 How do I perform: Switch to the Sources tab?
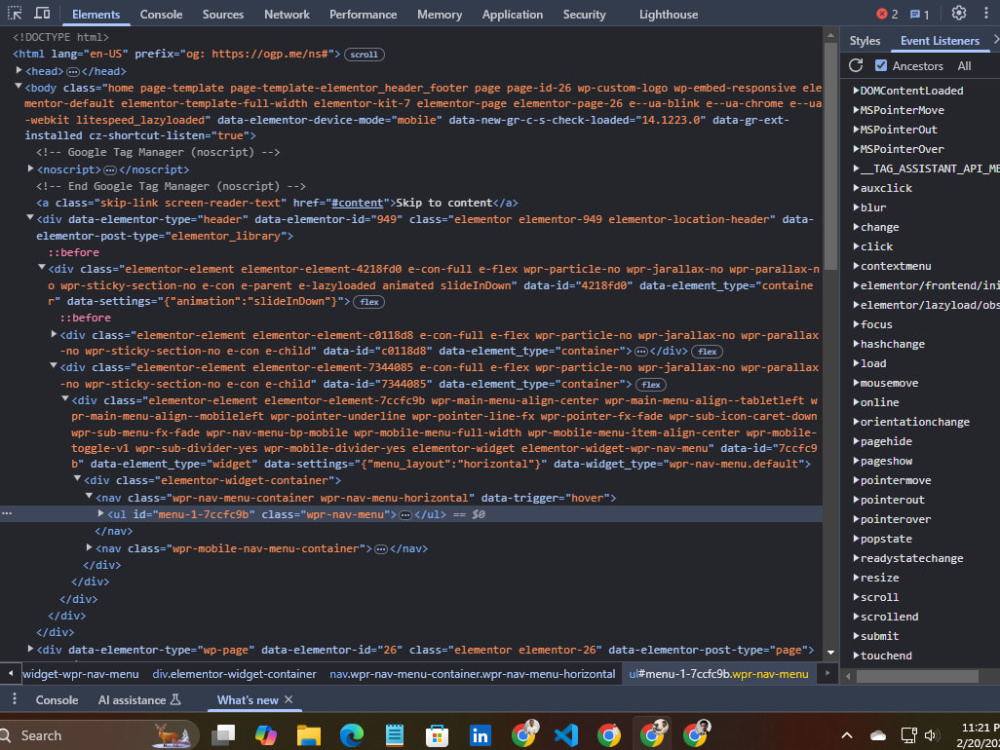click(223, 14)
